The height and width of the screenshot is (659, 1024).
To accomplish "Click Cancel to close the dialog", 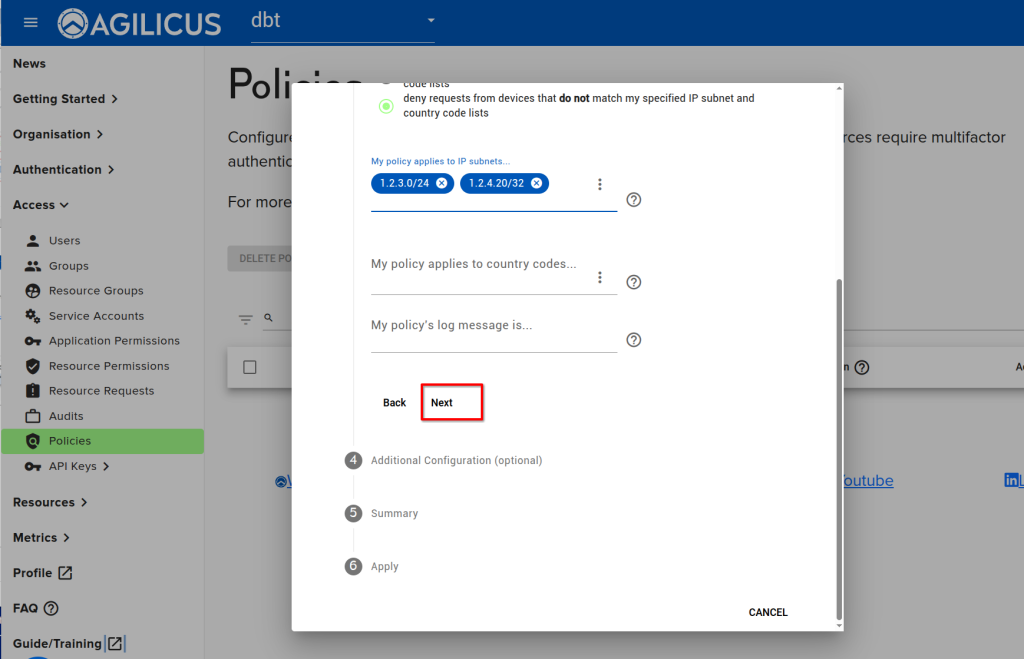I will coord(768,612).
